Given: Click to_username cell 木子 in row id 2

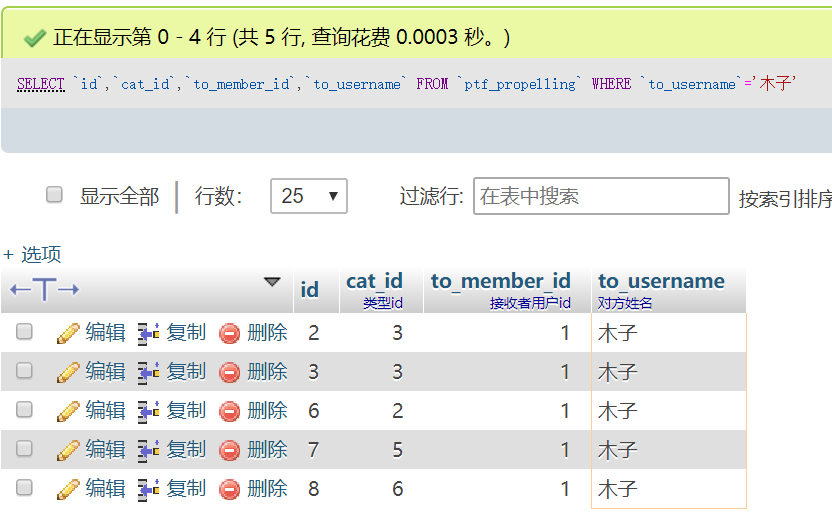Looking at the screenshot, I should pyautogui.click(x=617, y=333).
